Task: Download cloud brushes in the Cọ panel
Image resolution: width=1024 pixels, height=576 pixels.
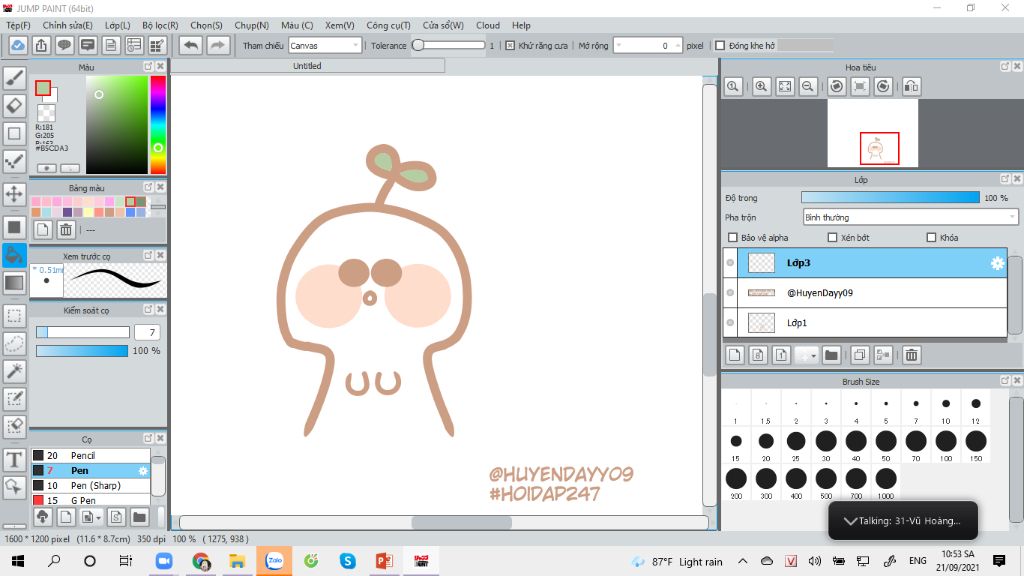Action: [42, 518]
